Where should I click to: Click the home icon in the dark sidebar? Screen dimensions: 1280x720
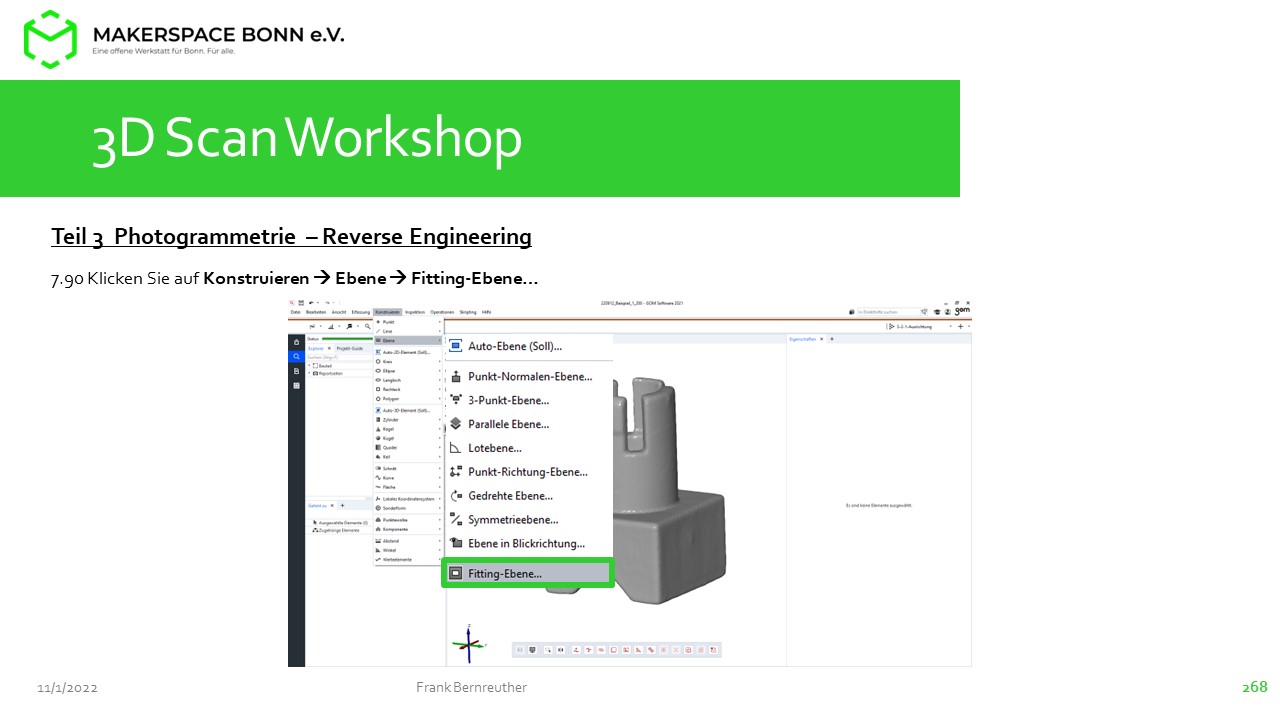click(x=296, y=342)
